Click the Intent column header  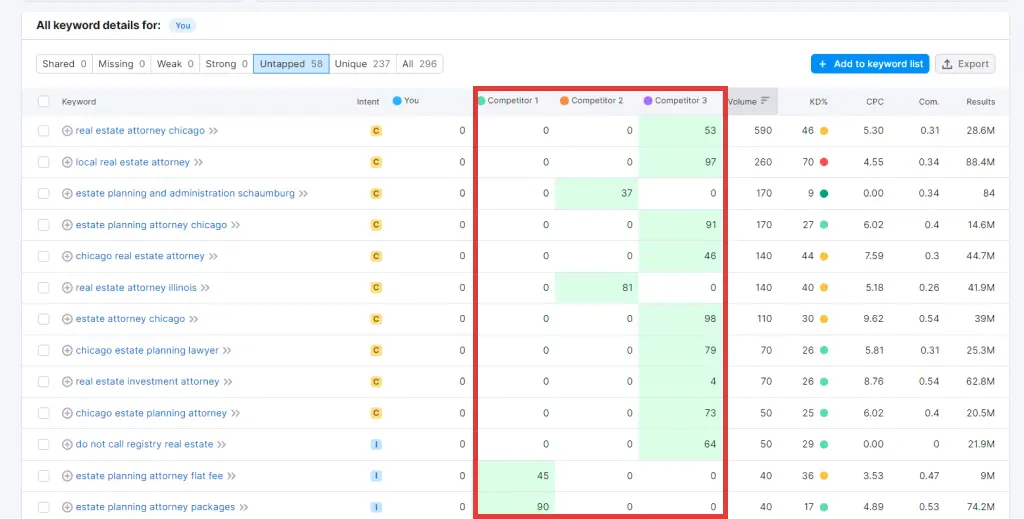(x=368, y=101)
